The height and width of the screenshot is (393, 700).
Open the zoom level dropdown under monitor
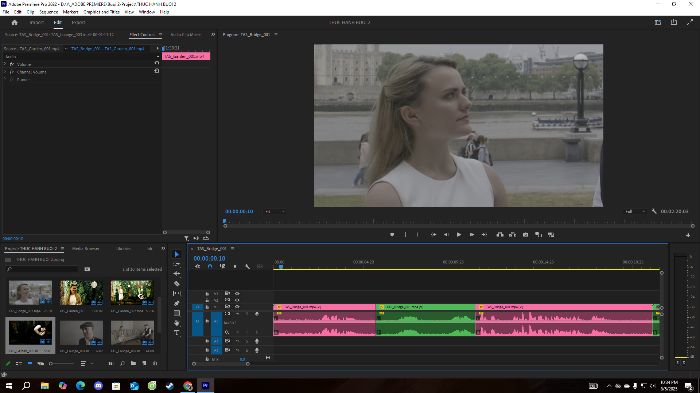(275, 211)
